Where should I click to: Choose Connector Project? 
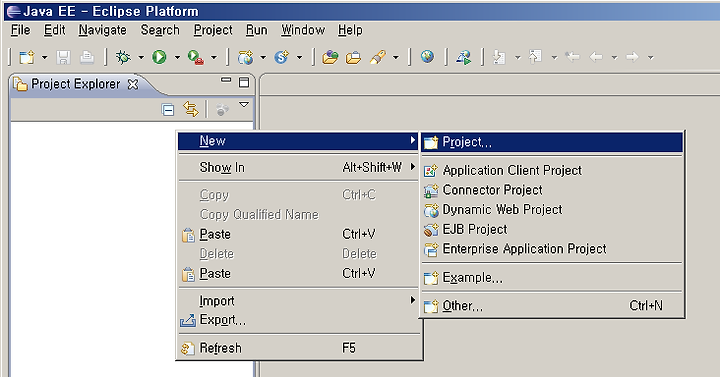tap(552, 190)
